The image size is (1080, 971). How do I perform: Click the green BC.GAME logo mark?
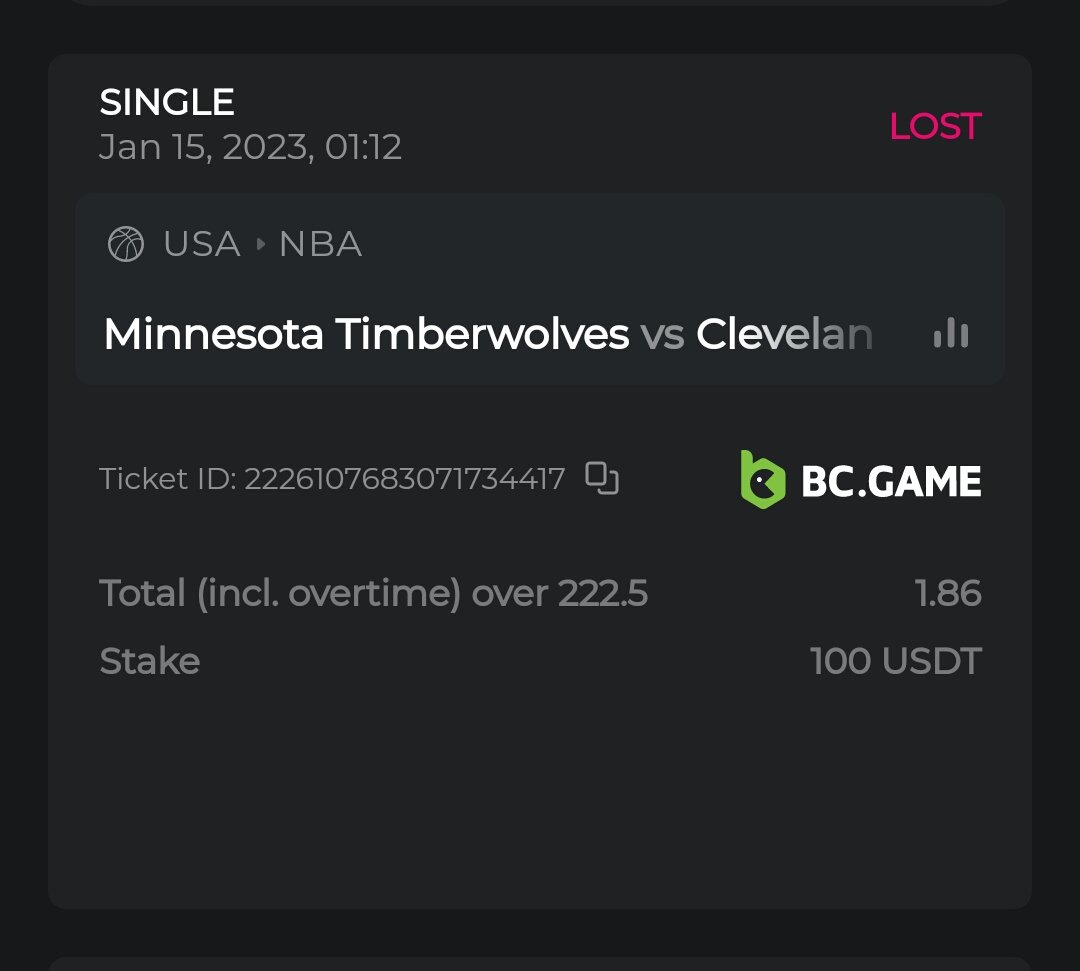[762, 480]
